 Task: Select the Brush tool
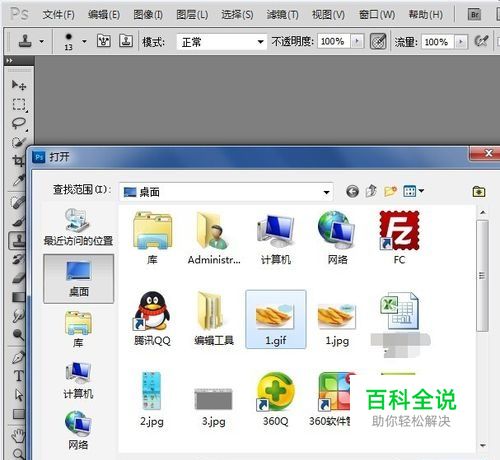(18, 221)
